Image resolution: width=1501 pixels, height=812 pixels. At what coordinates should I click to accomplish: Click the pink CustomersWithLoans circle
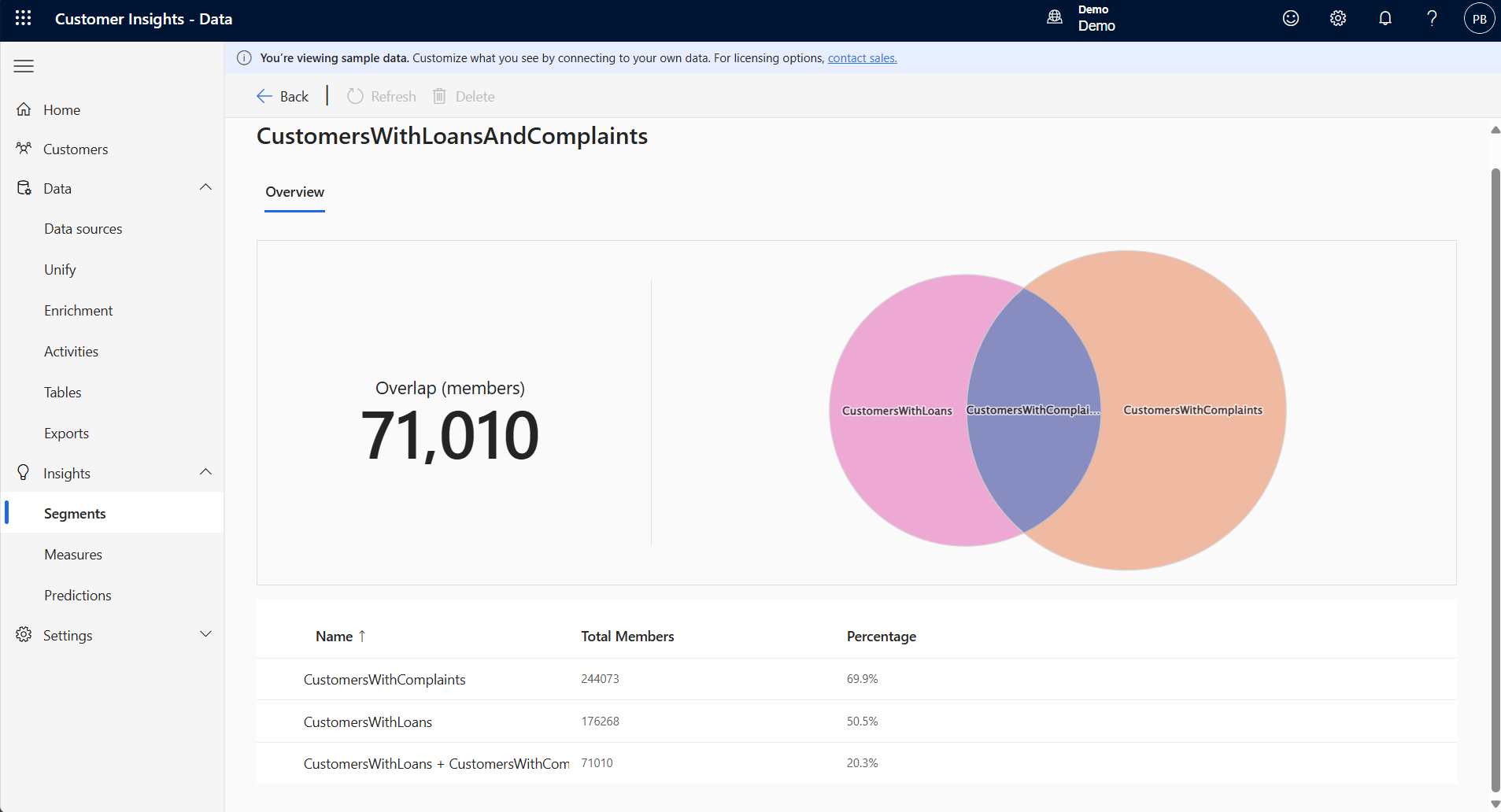click(897, 456)
